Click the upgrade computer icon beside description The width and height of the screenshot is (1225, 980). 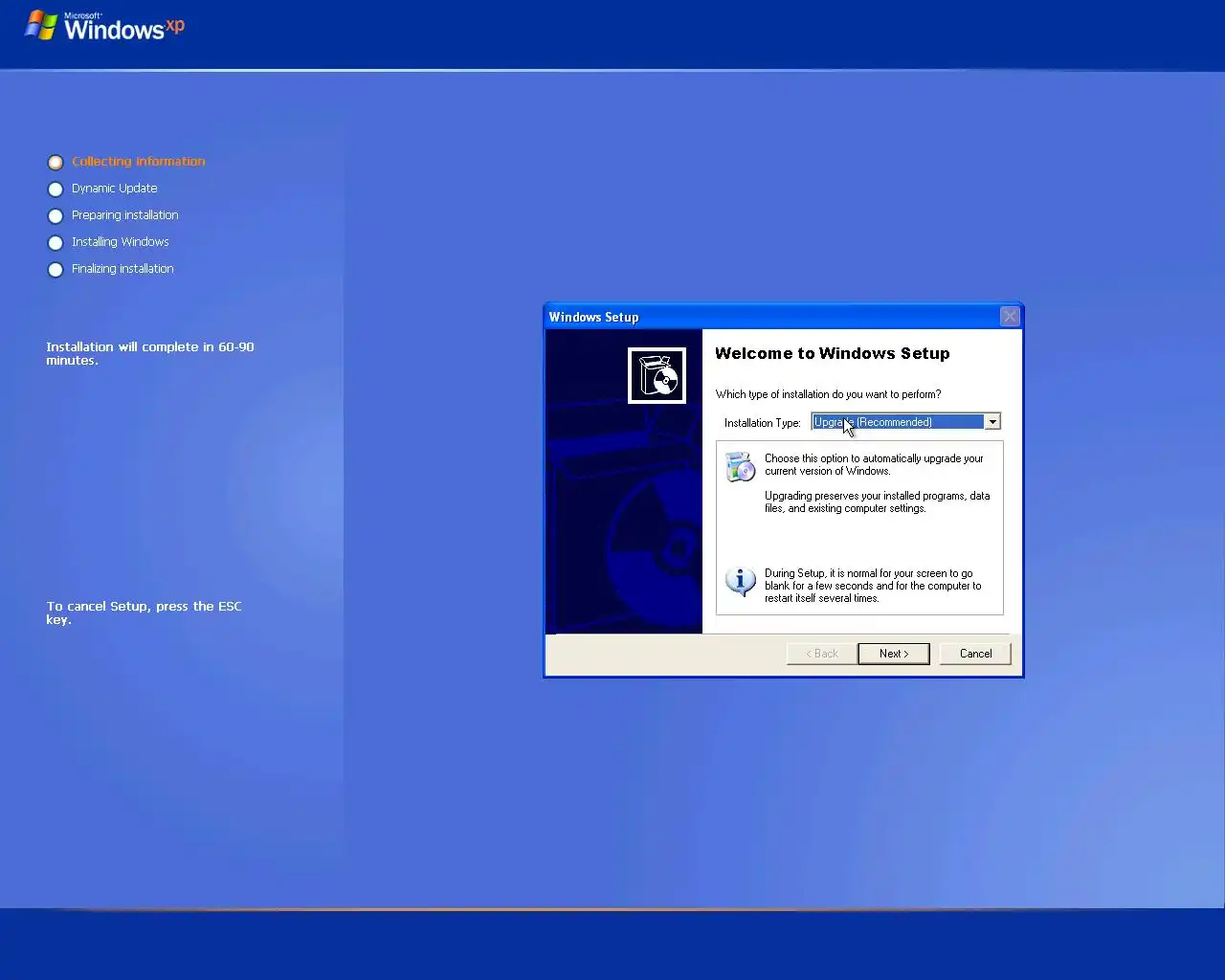740,467
